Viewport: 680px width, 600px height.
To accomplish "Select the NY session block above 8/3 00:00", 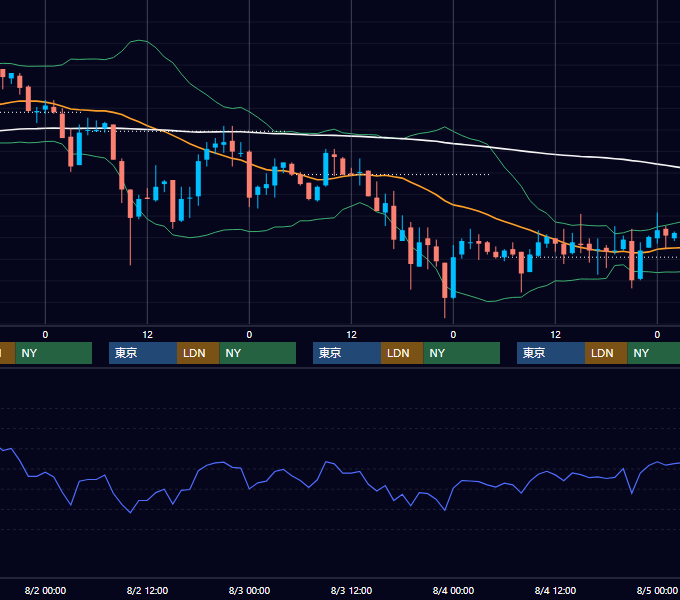I will 258,353.
